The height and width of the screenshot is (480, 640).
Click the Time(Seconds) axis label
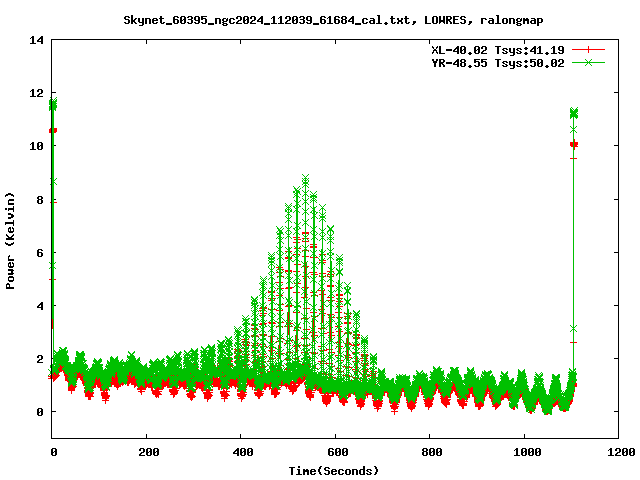pos(333,471)
